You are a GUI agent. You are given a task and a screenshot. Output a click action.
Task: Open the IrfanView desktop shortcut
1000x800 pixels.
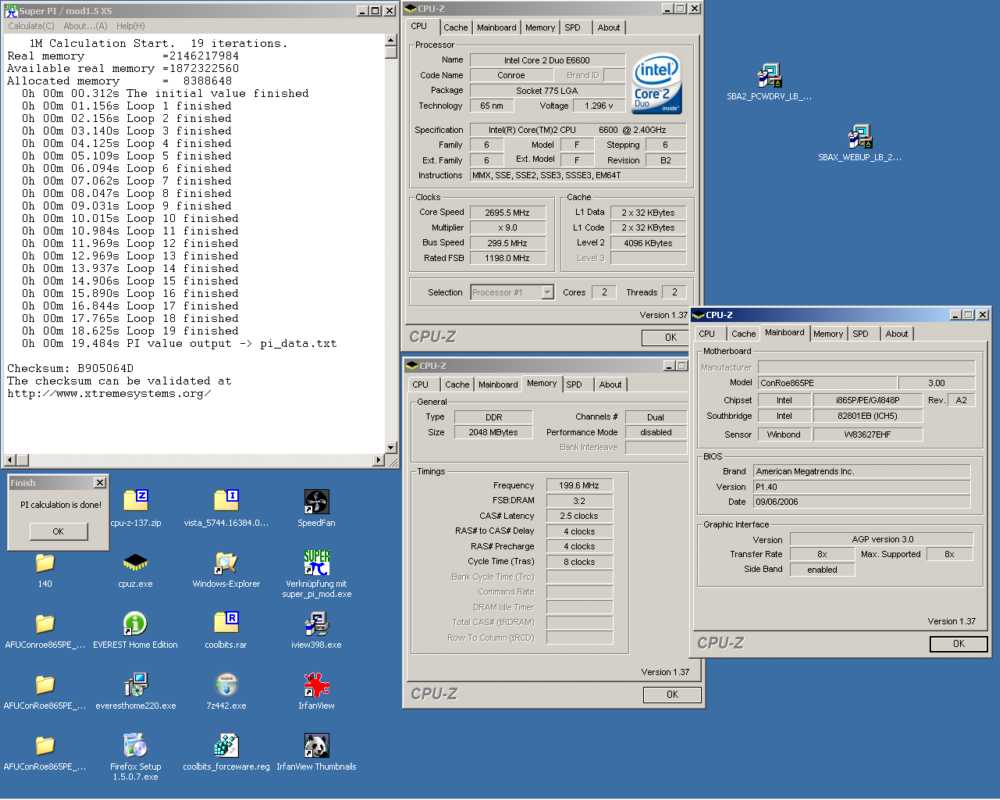tap(316, 685)
